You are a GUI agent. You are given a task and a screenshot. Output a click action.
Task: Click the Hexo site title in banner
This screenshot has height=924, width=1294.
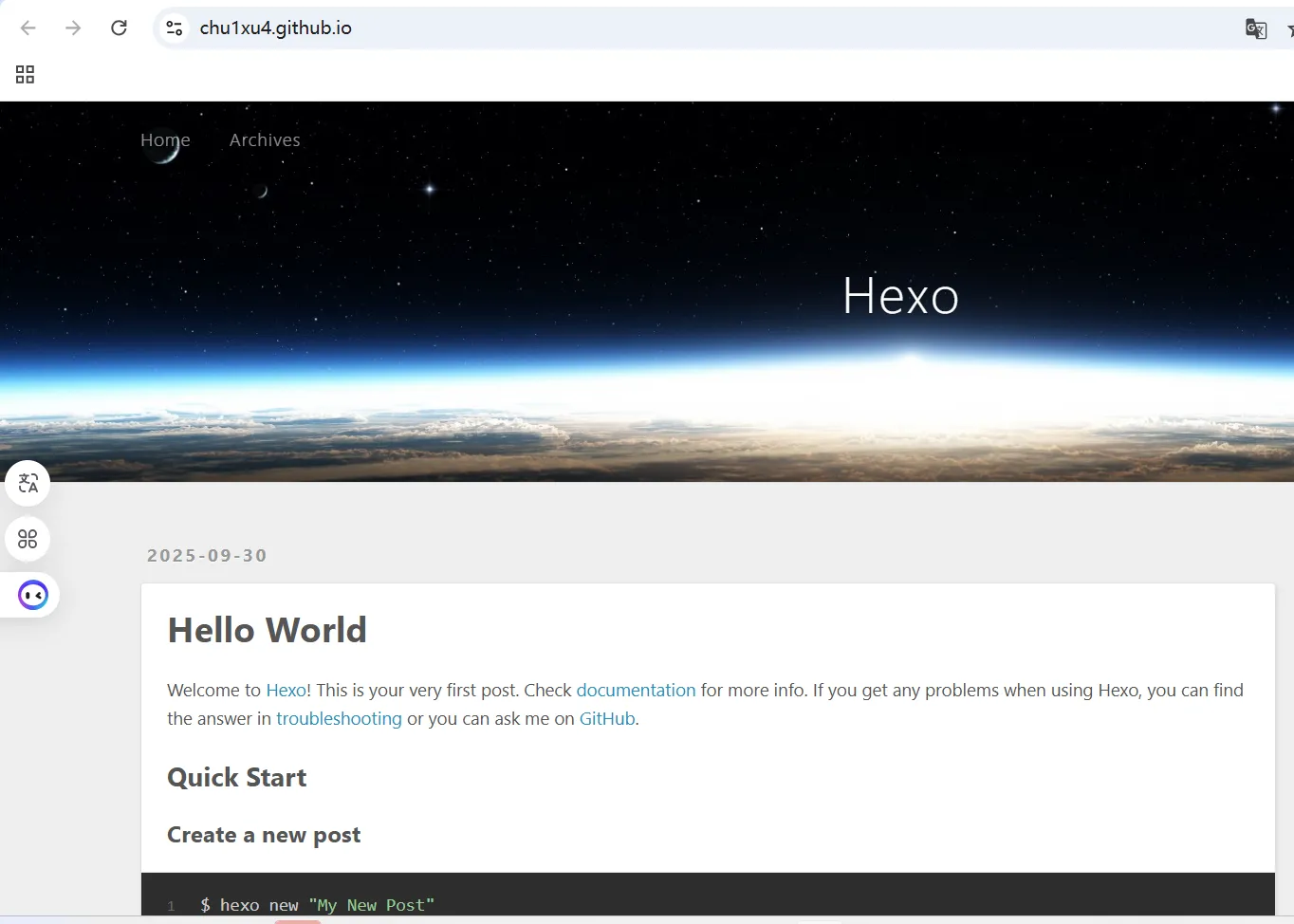pyautogui.click(x=900, y=296)
